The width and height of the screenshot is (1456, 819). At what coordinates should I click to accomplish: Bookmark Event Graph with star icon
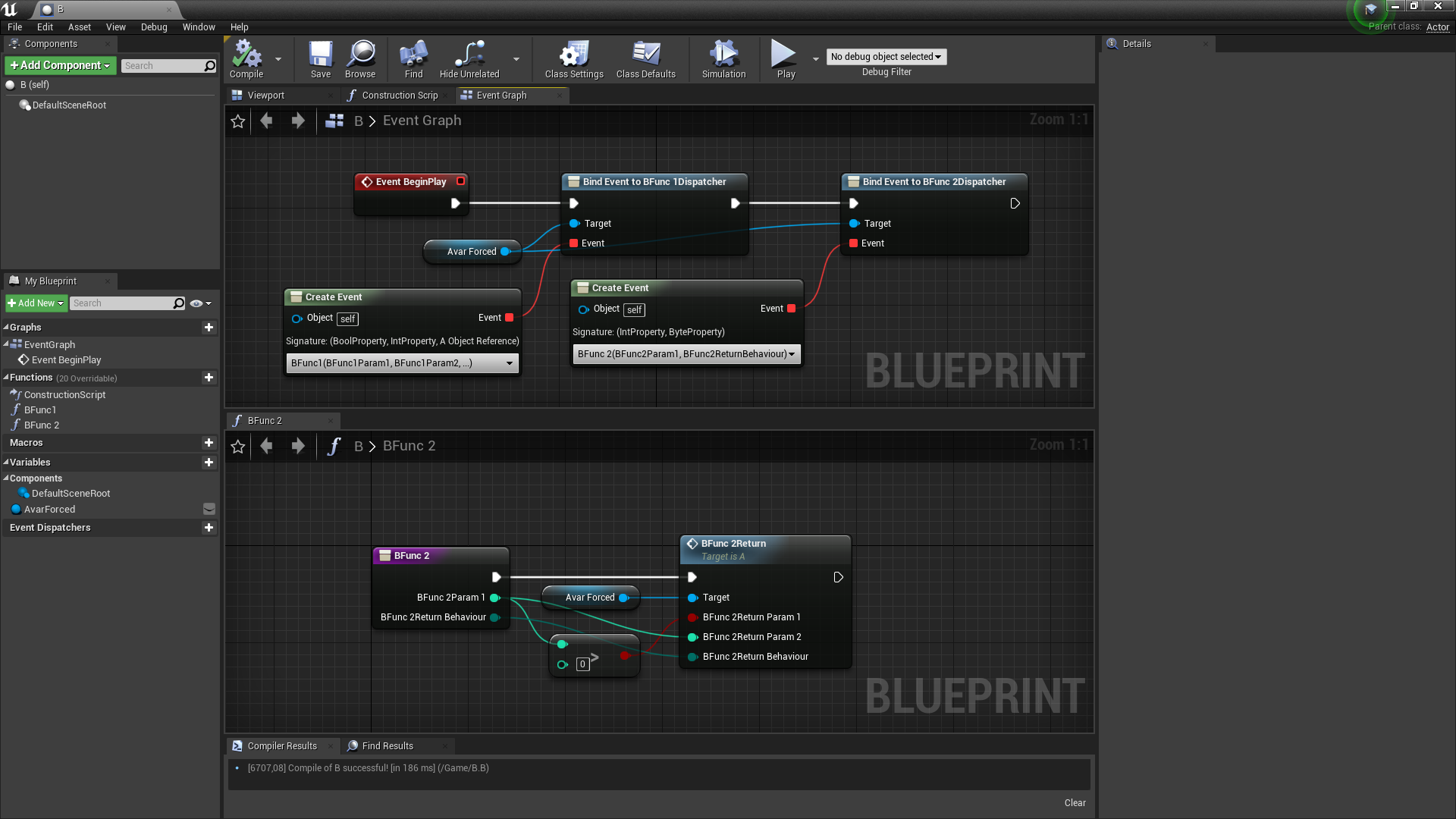(238, 121)
